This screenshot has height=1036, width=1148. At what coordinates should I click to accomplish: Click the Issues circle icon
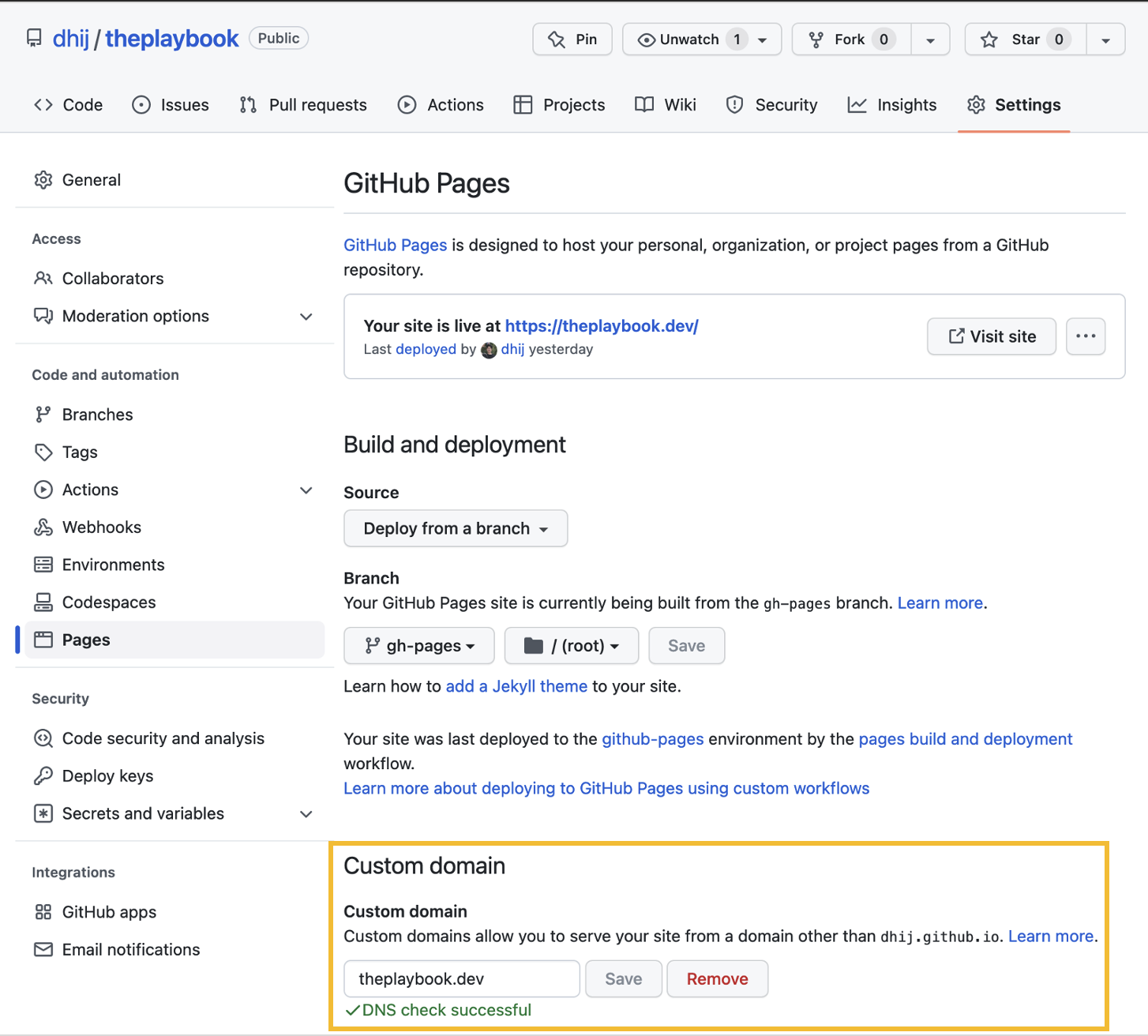141,105
